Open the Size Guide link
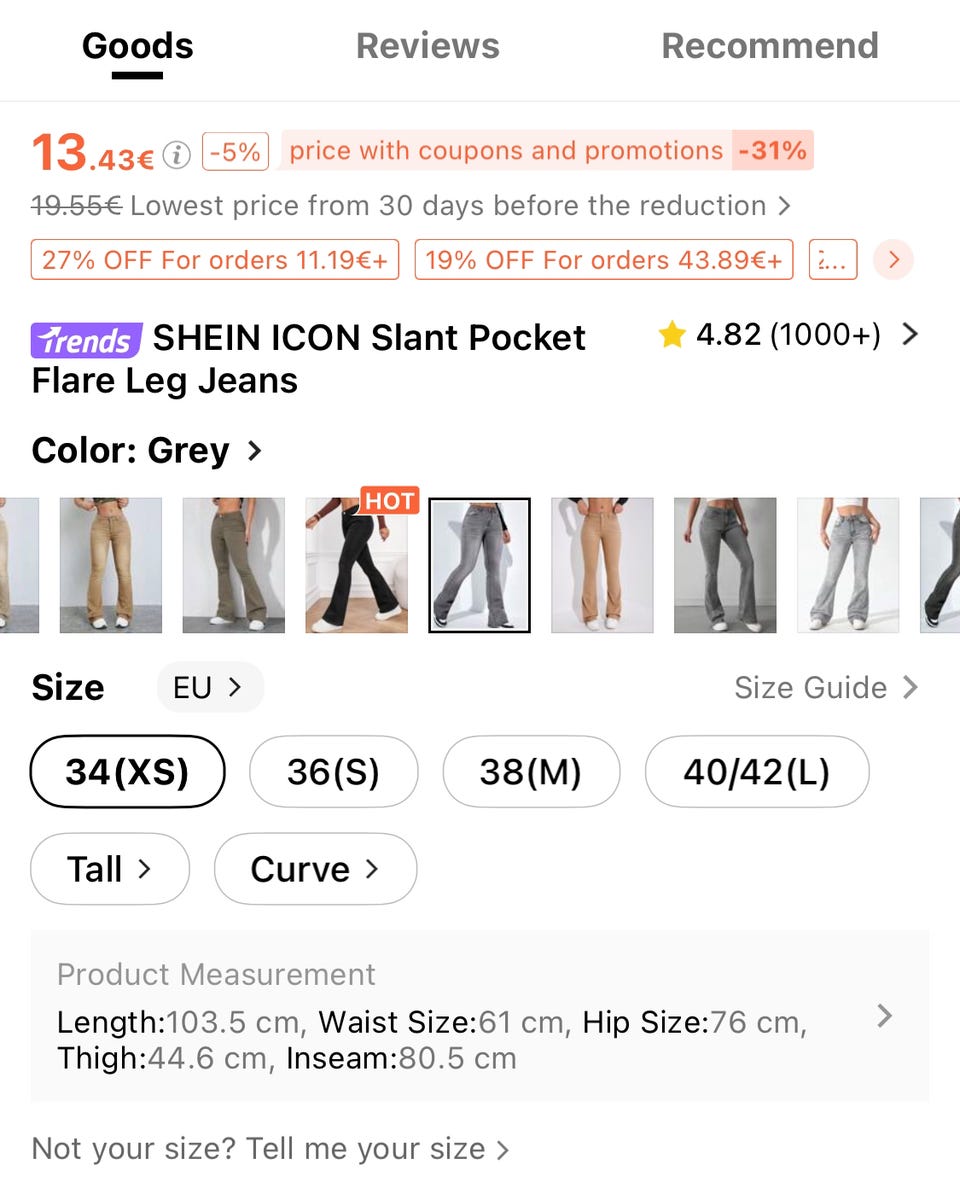This screenshot has height=1194, width=960. pos(826,688)
